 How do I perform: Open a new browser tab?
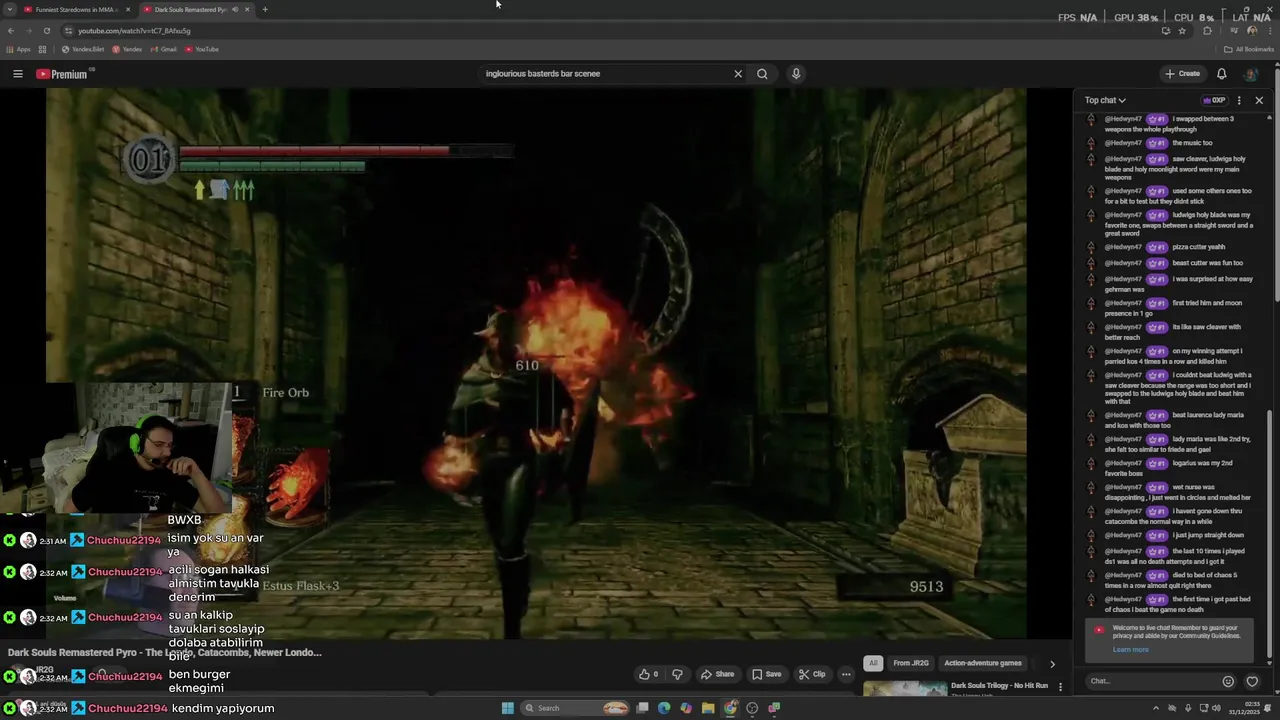[x=265, y=9]
